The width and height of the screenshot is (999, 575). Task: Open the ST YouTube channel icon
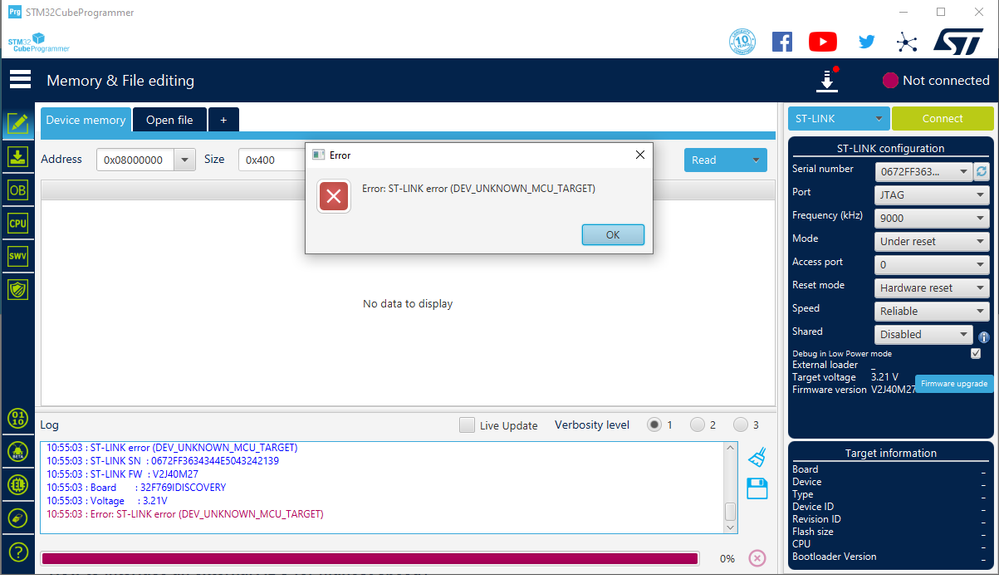[x=823, y=42]
